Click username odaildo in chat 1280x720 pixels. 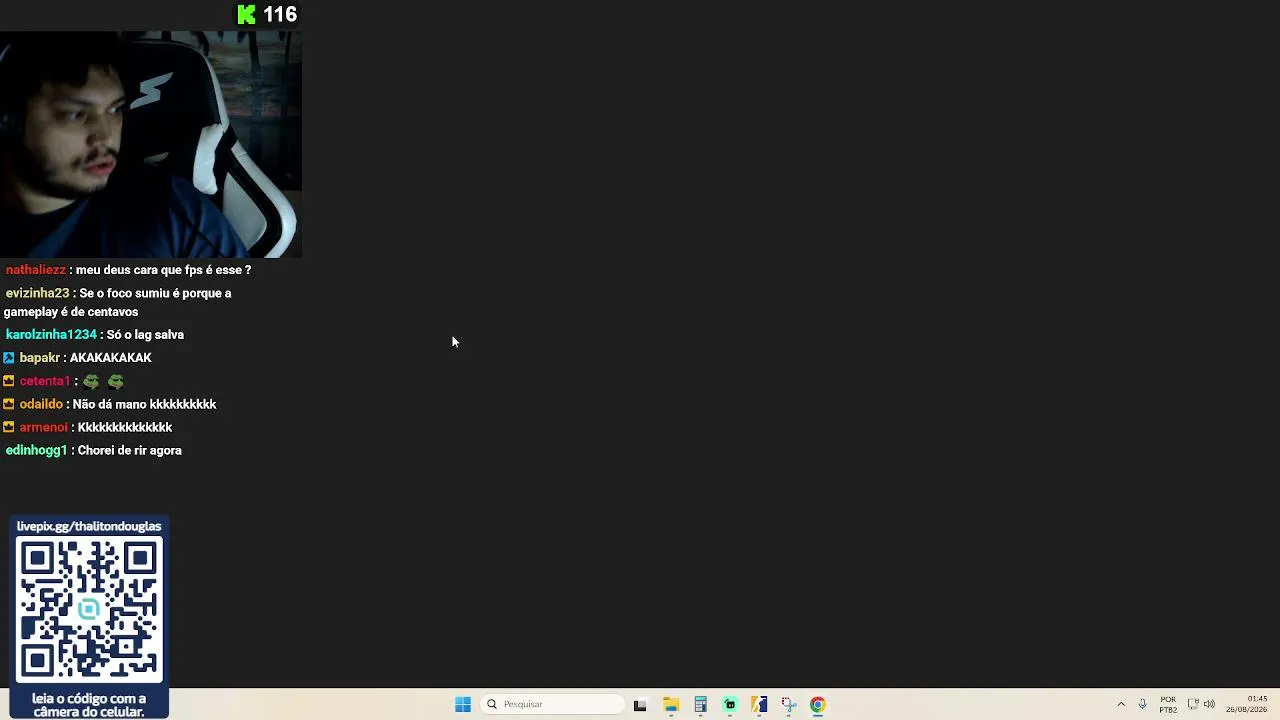coord(41,404)
